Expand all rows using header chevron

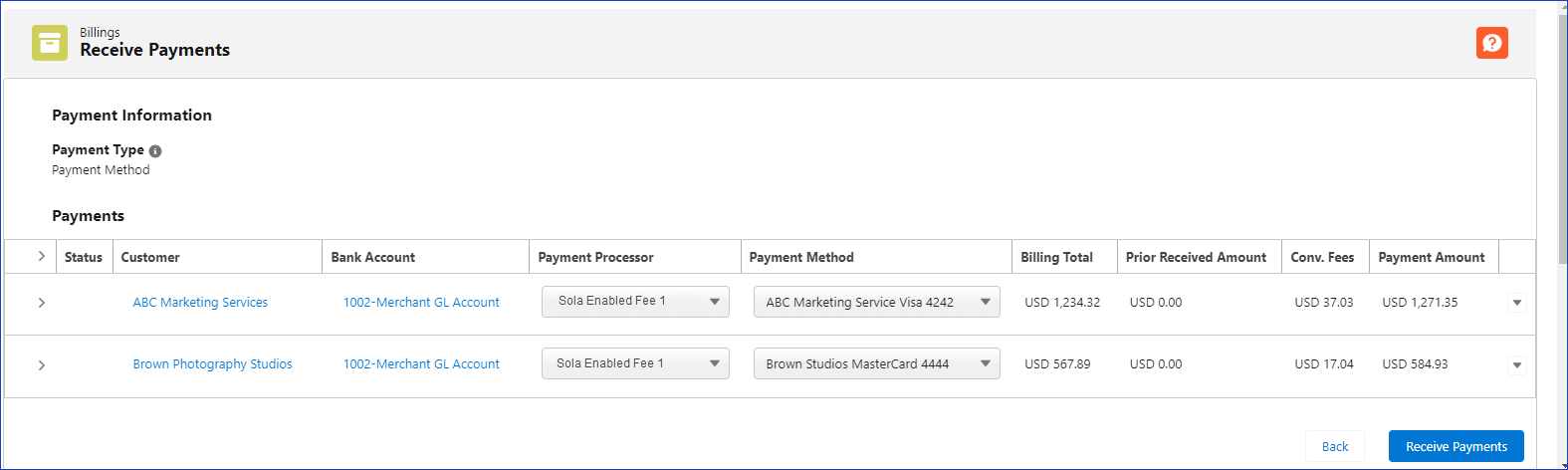coord(41,256)
